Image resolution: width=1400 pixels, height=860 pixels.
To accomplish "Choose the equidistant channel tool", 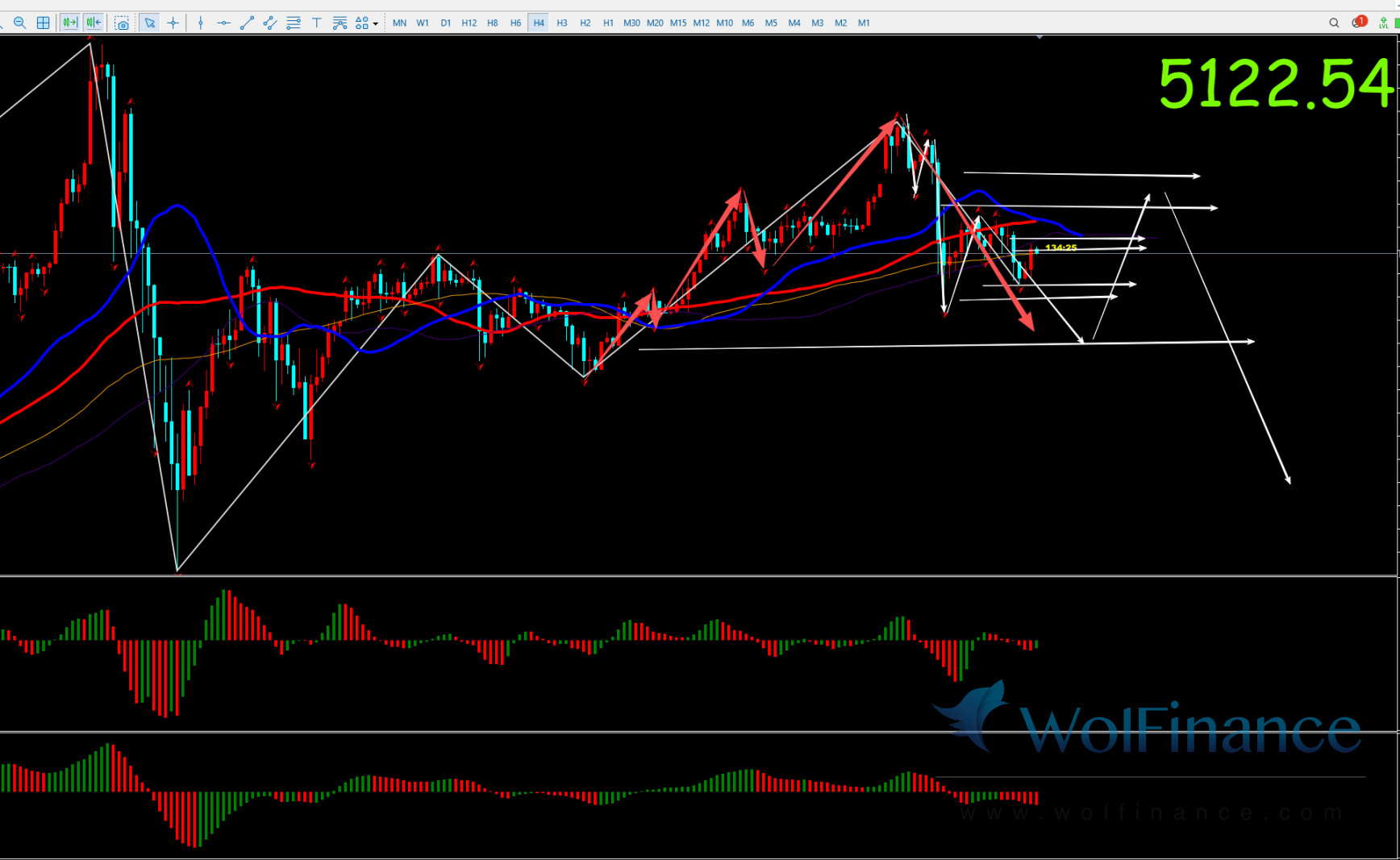I will pos(270,23).
